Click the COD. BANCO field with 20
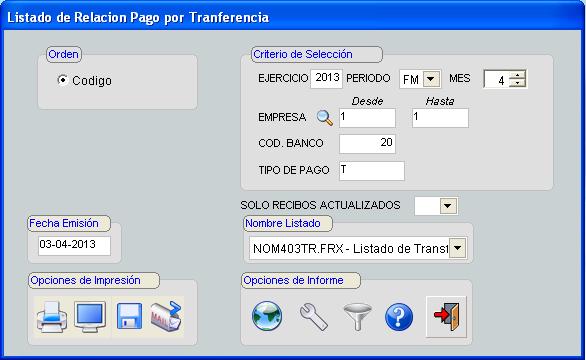 (x=367, y=144)
